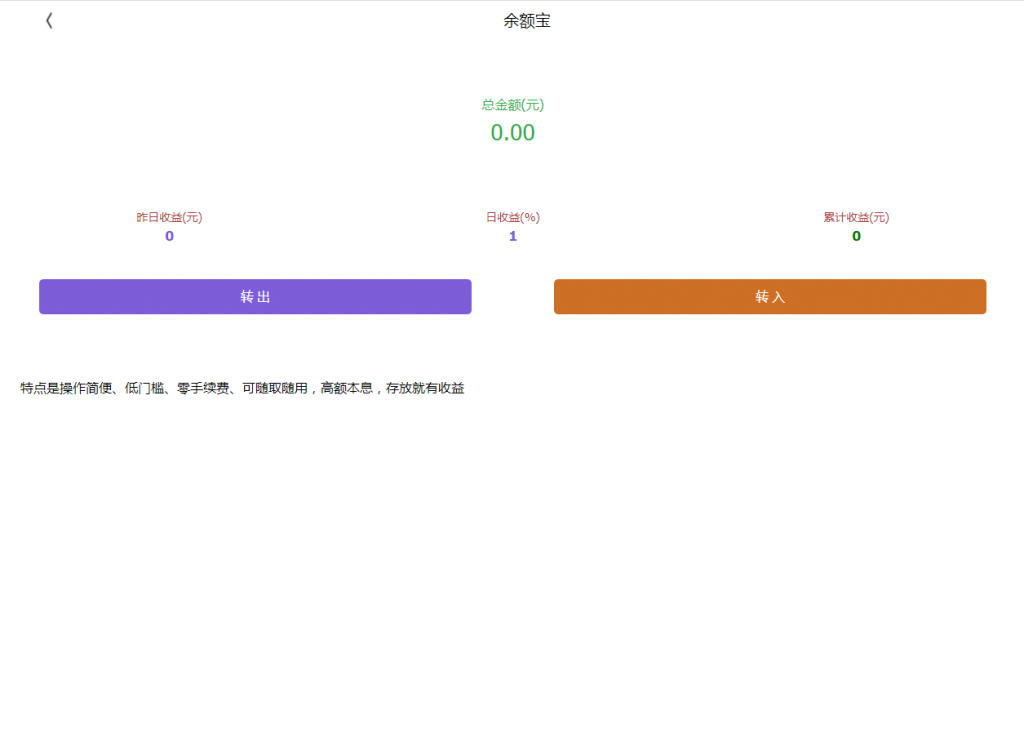Viewport: 1024px width, 742px height.
Task: Click the page header bar
Action: click(512, 20)
